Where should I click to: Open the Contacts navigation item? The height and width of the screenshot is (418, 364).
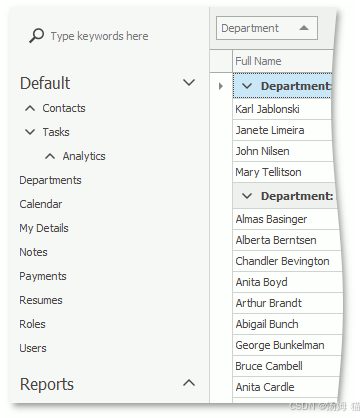tap(64, 108)
